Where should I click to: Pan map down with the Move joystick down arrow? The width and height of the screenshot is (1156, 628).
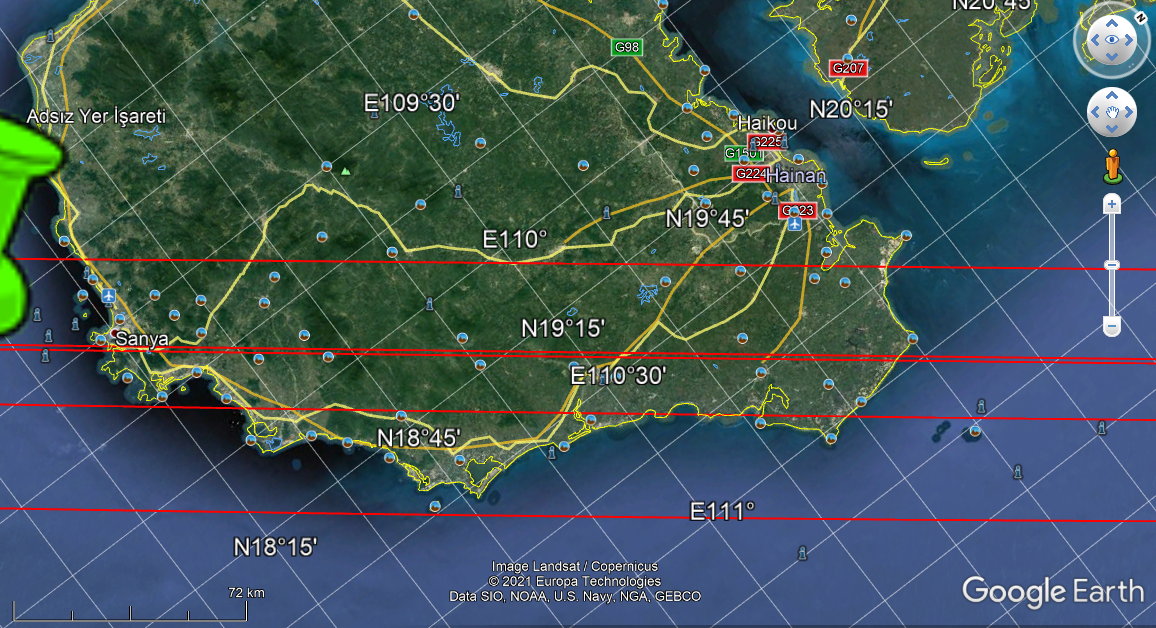1112,128
